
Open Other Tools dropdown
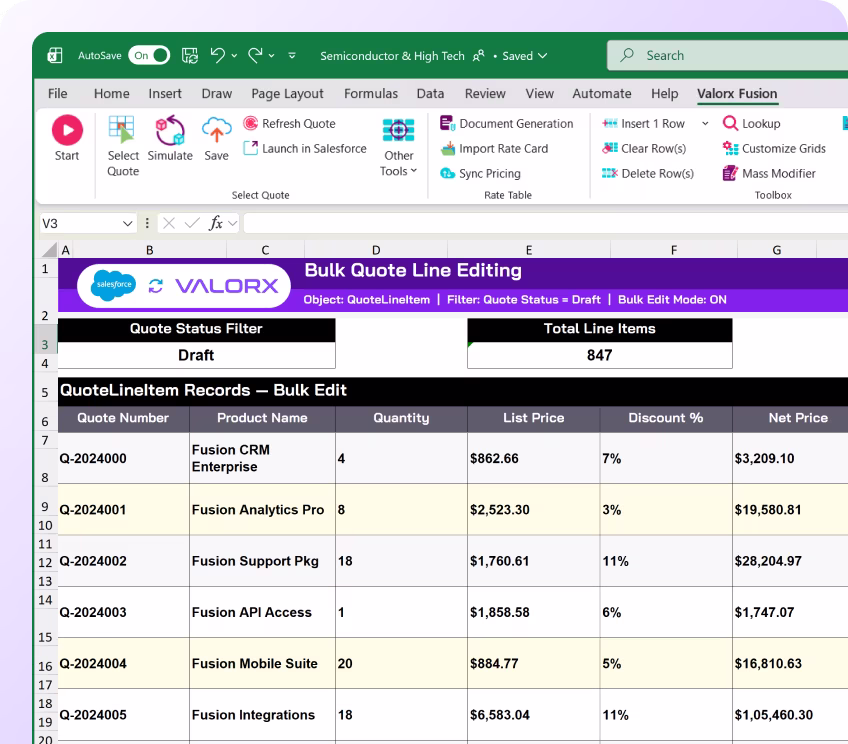coord(399,147)
